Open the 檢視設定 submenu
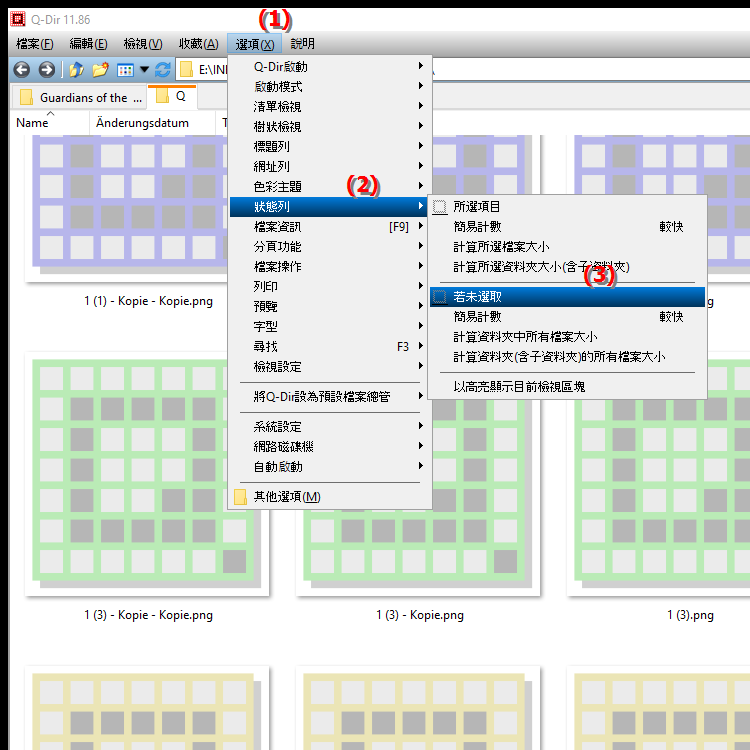The height and width of the screenshot is (750, 750). pos(330,367)
